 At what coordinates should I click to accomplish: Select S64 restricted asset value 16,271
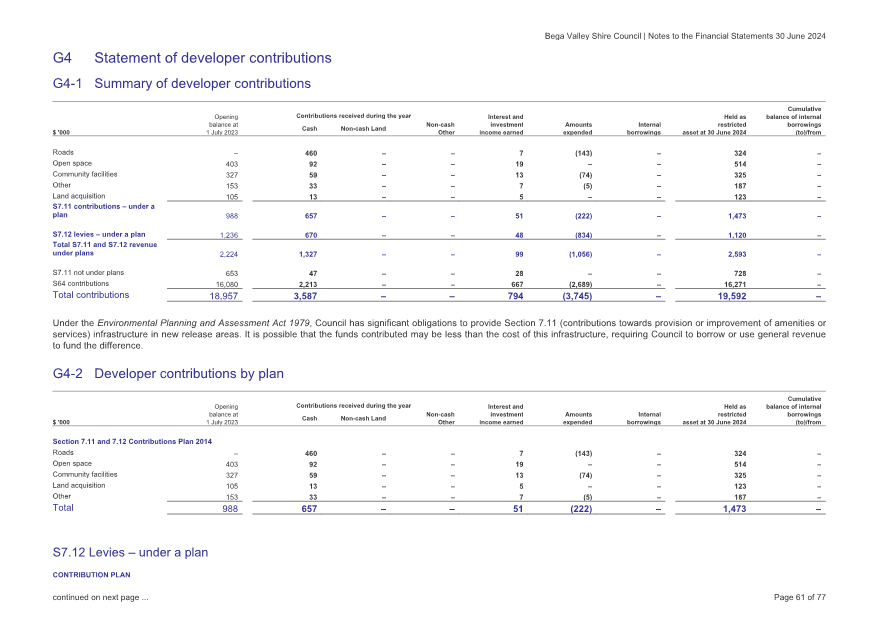coord(735,284)
